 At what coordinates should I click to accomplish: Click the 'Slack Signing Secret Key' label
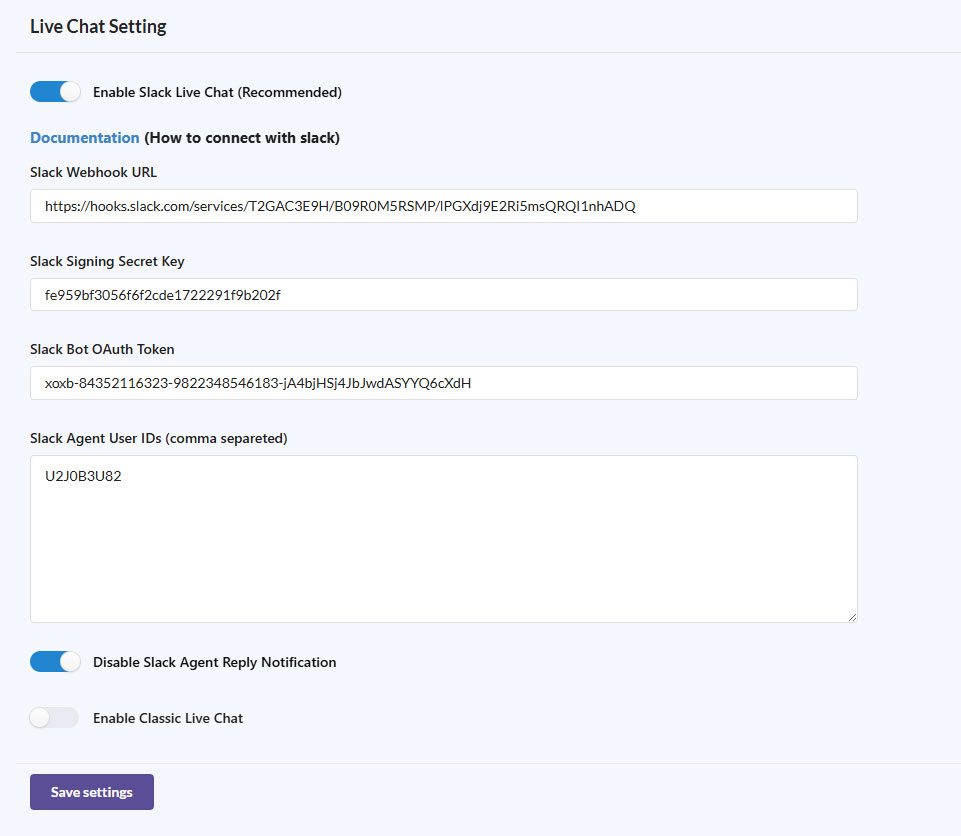pyautogui.click(x=107, y=261)
